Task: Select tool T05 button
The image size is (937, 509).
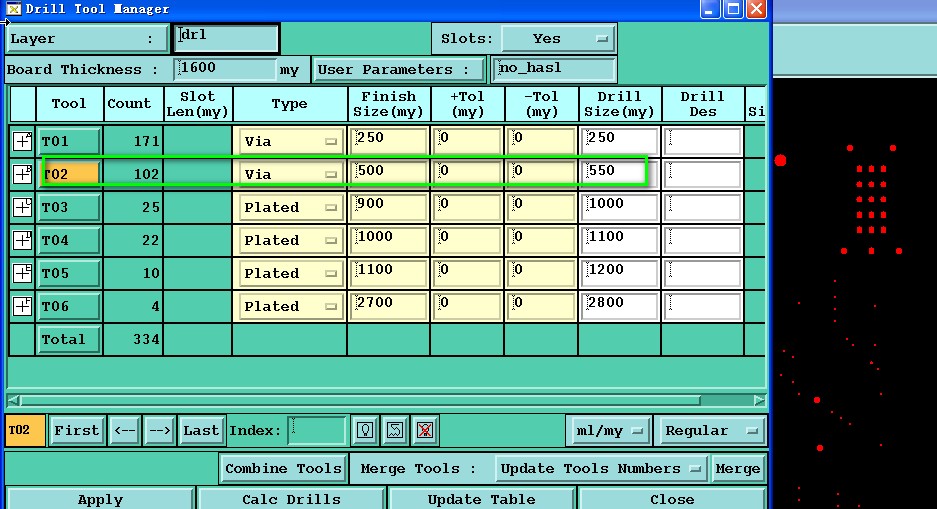Action: (x=68, y=273)
